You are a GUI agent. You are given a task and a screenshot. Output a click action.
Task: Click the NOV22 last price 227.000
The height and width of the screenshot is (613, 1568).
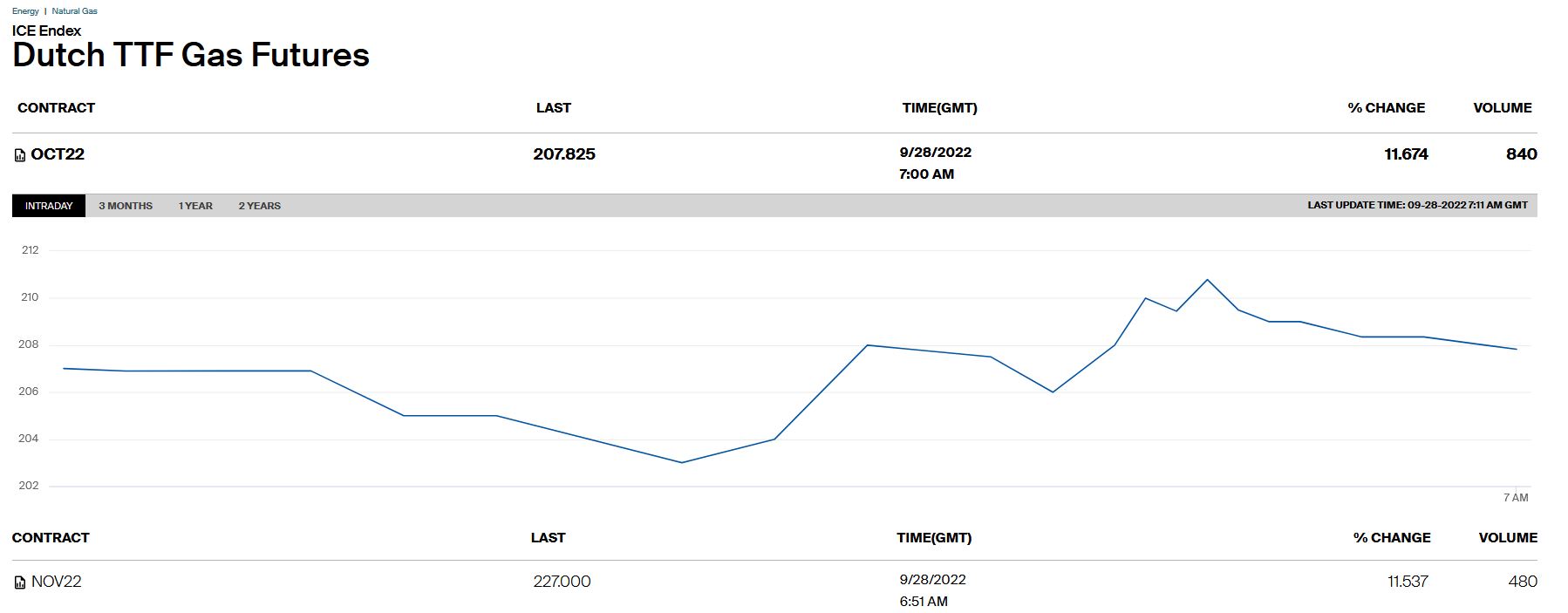pyautogui.click(x=562, y=582)
